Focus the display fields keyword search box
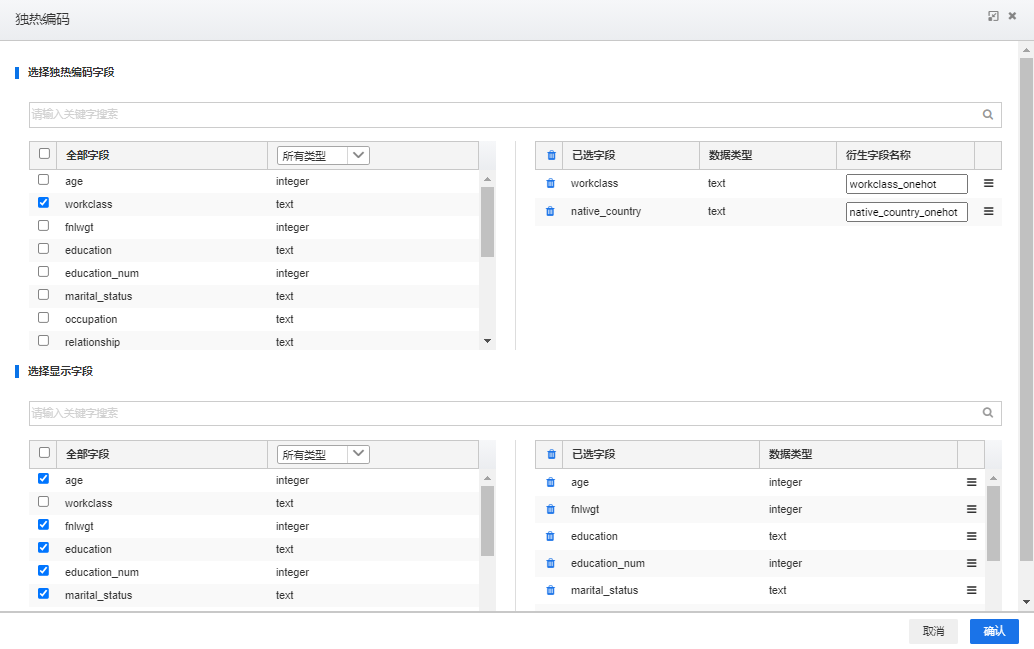This screenshot has width=1034, height=649. (515, 414)
